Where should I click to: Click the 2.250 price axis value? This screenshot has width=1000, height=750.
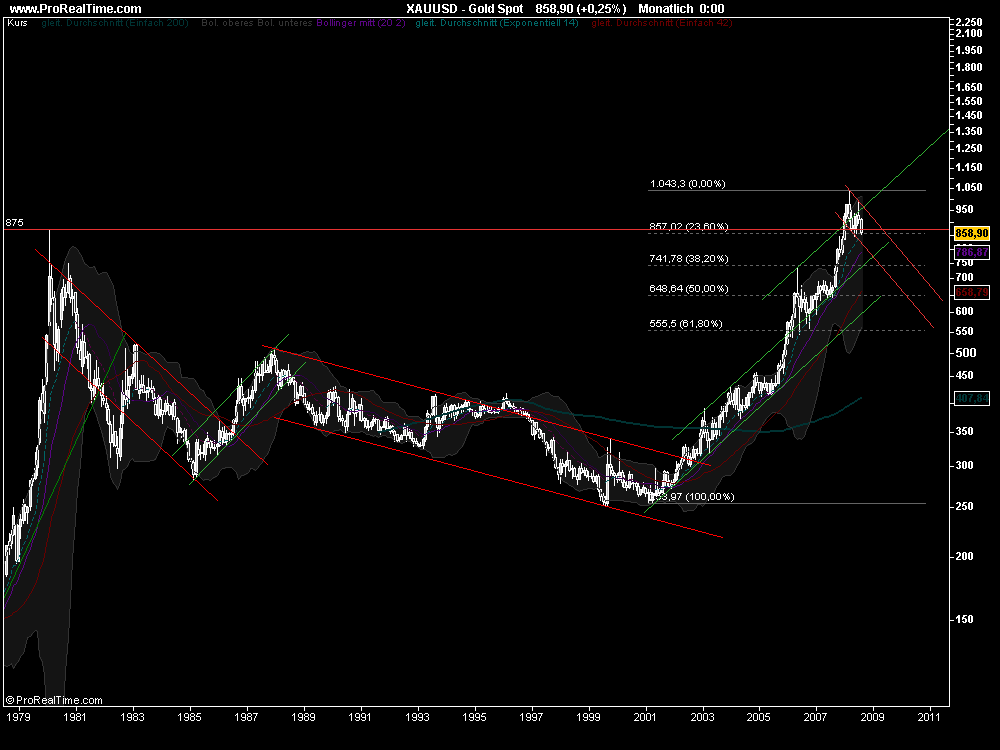pos(969,22)
